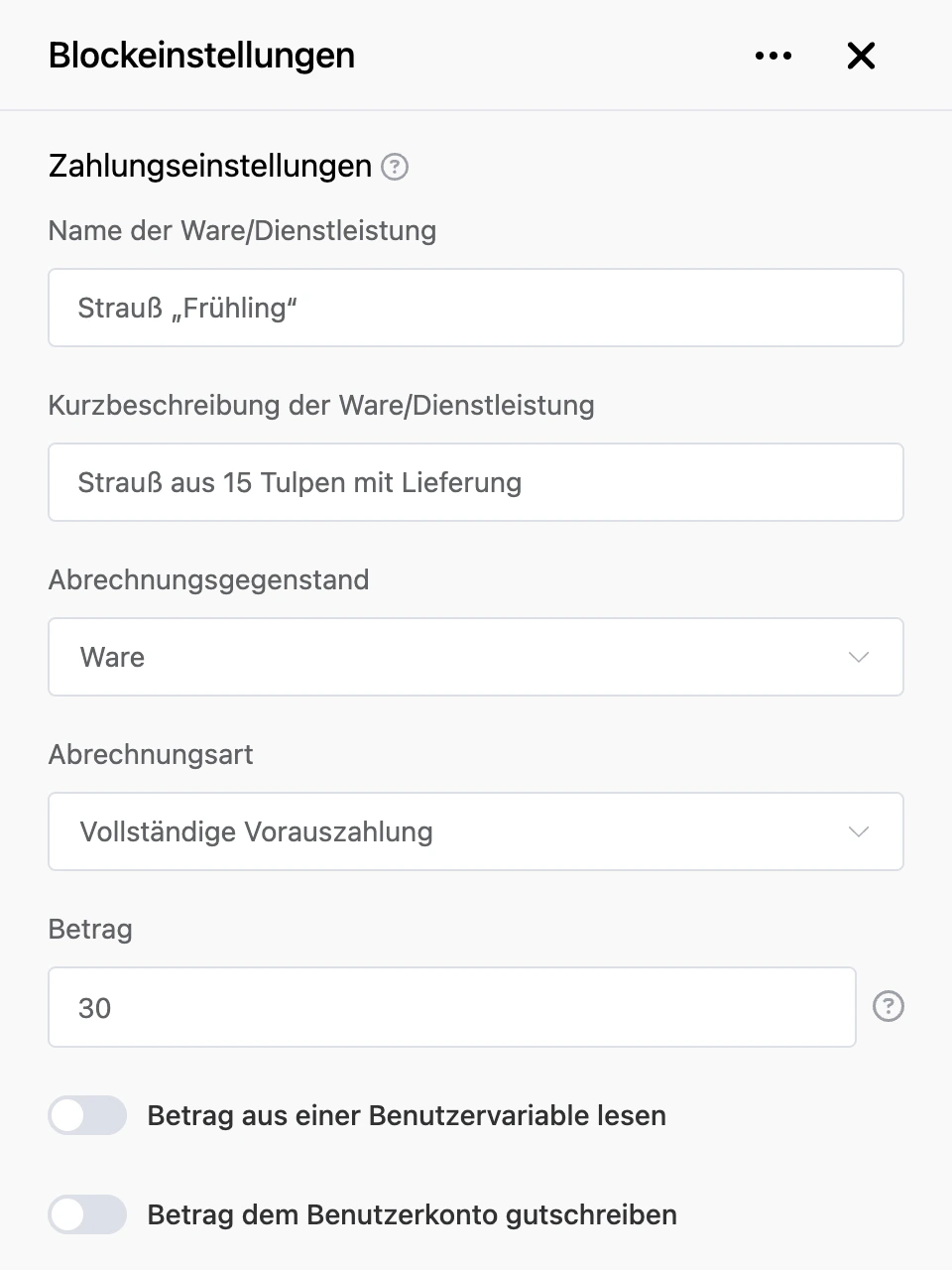
Task: Click the label text Betrag dem Benutzerkonto gutschreiben
Action: pos(412,1214)
